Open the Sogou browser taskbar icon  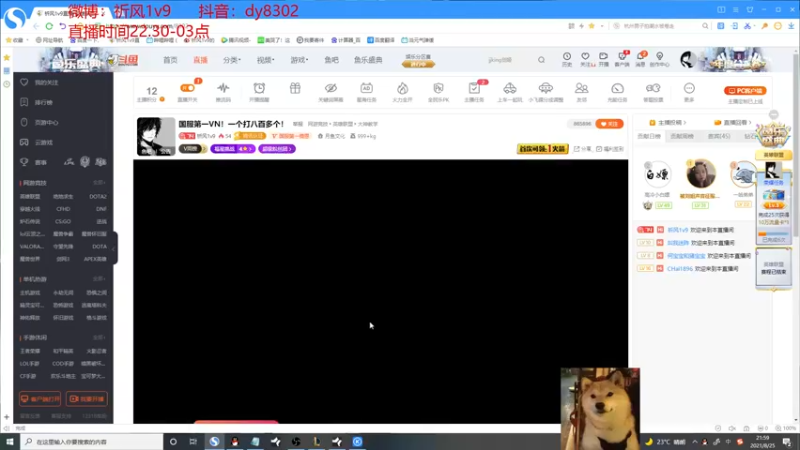214,441
